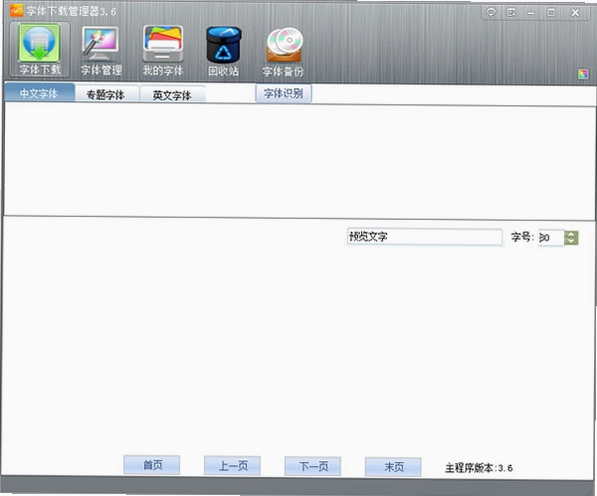Viewport: 597px width, 496px height.
Task: Switch to the 专题字体 tab
Action: click(x=106, y=94)
